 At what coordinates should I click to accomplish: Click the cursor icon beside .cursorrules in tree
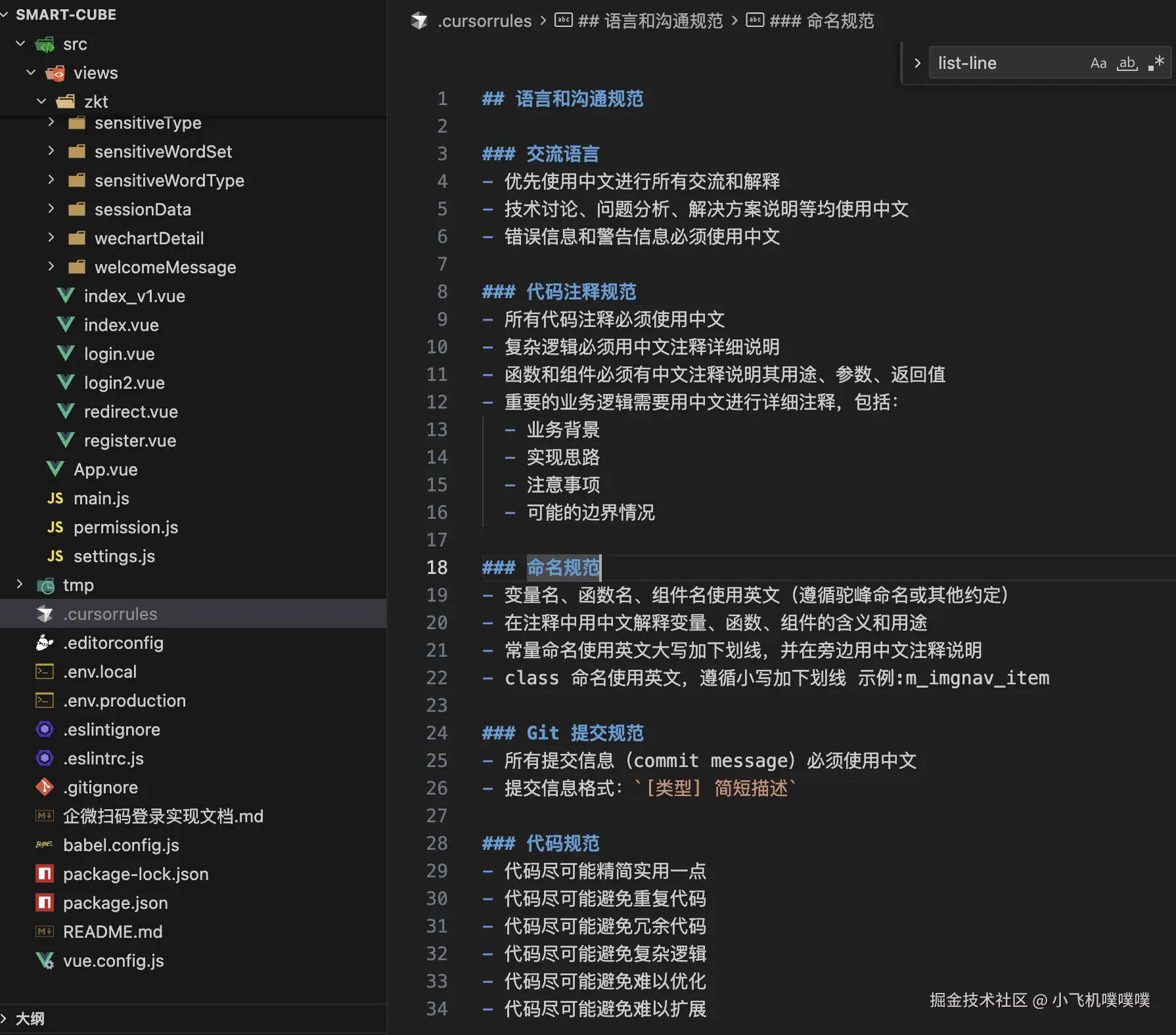pos(45,614)
